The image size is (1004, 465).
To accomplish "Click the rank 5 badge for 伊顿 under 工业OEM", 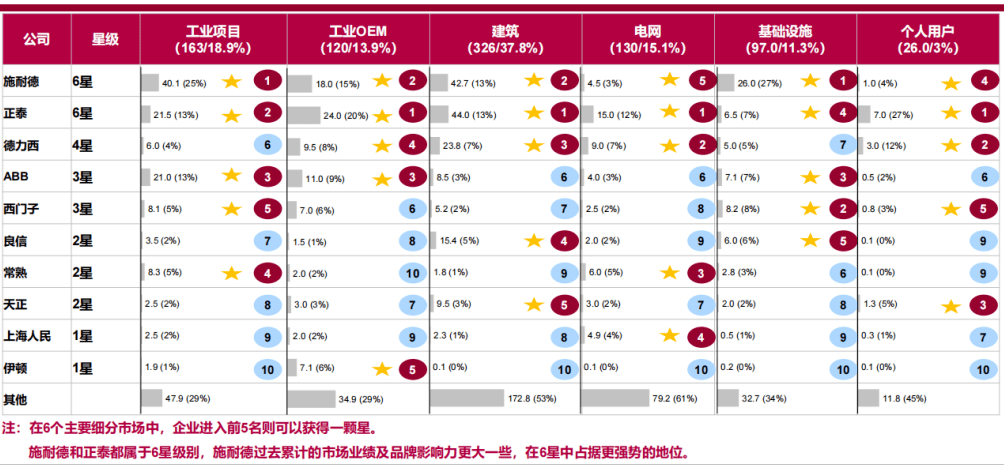I will 412,369.
